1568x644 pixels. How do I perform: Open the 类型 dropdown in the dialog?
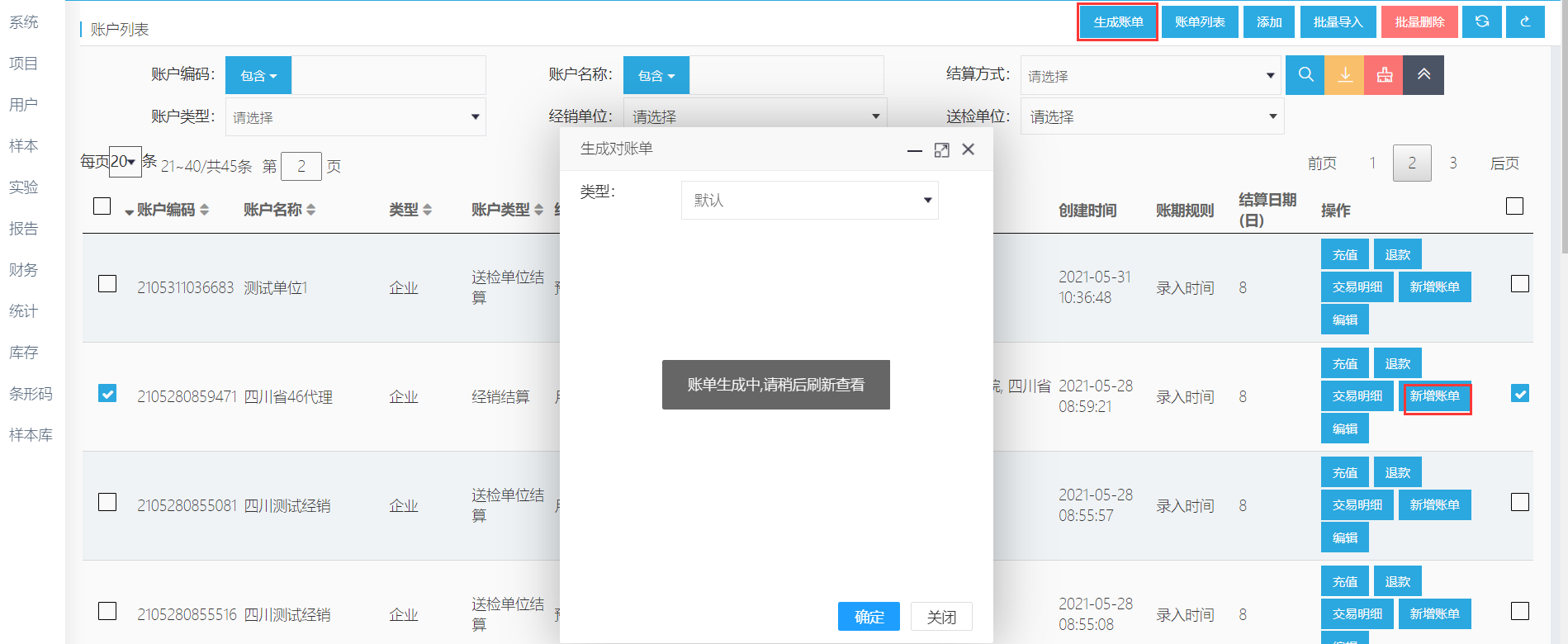coord(809,201)
